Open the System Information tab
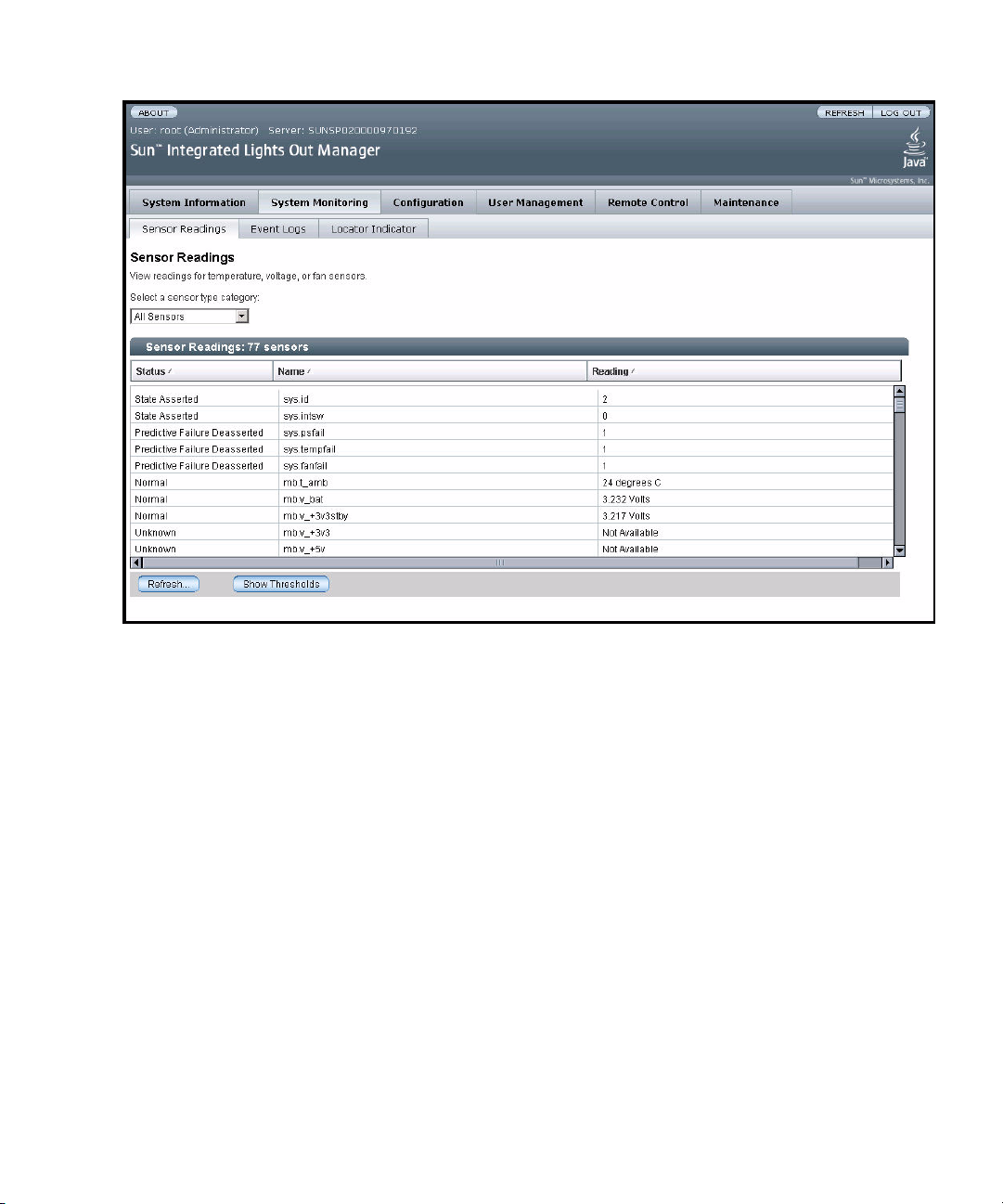 pos(194,202)
